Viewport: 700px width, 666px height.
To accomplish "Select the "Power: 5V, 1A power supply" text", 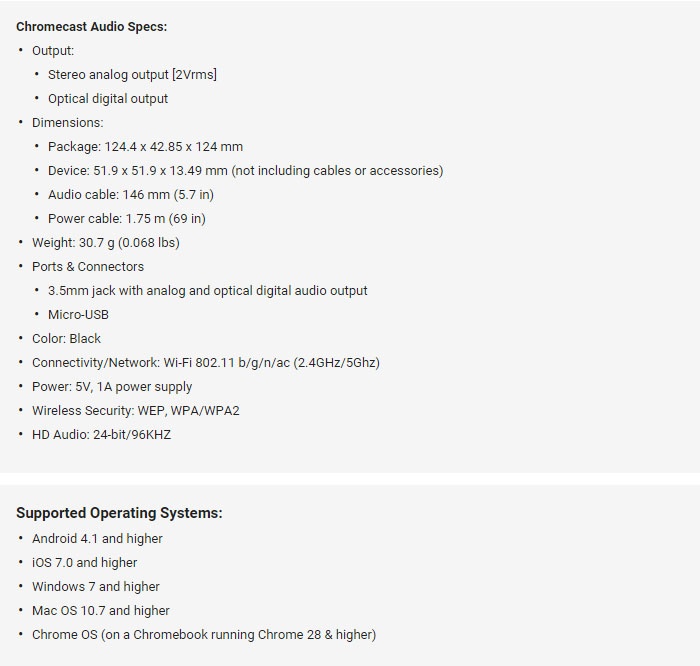I will [x=112, y=387].
